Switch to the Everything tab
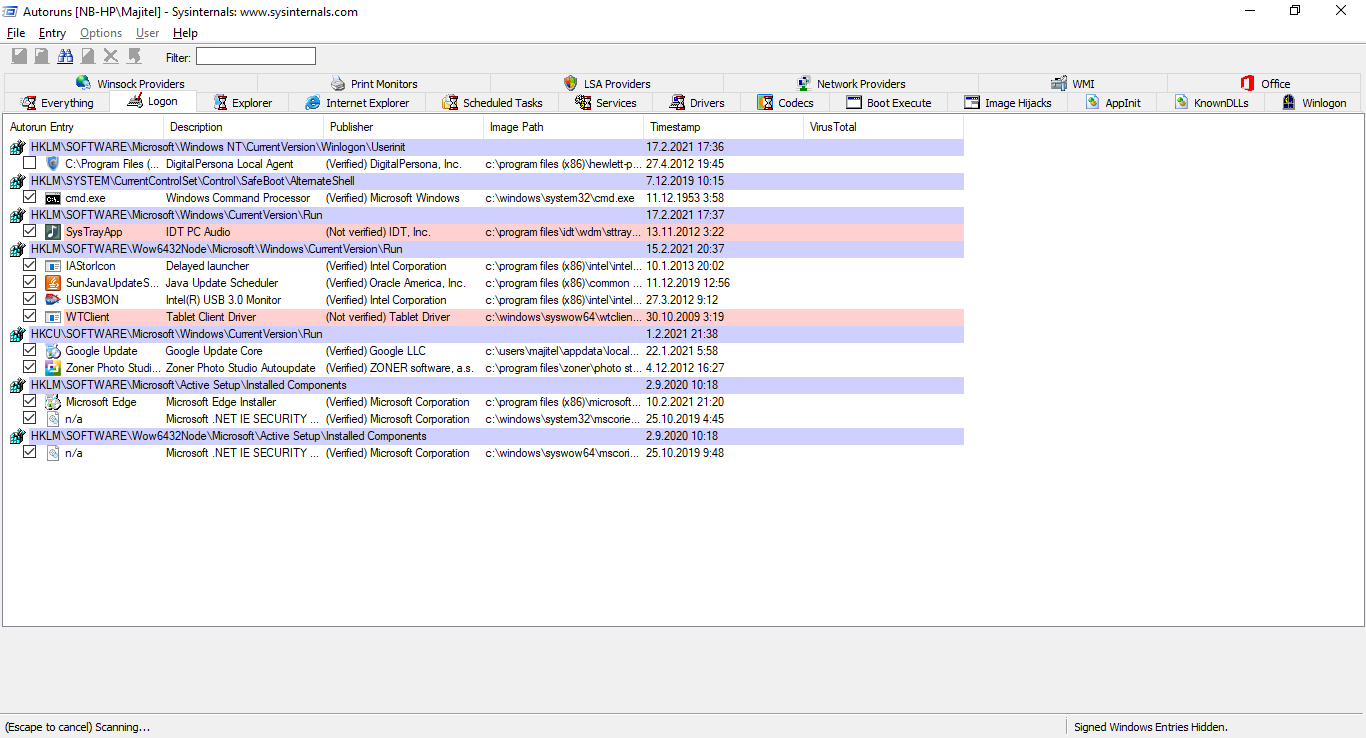Viewport: 1366px width, 738px height. tap(56, 103)
